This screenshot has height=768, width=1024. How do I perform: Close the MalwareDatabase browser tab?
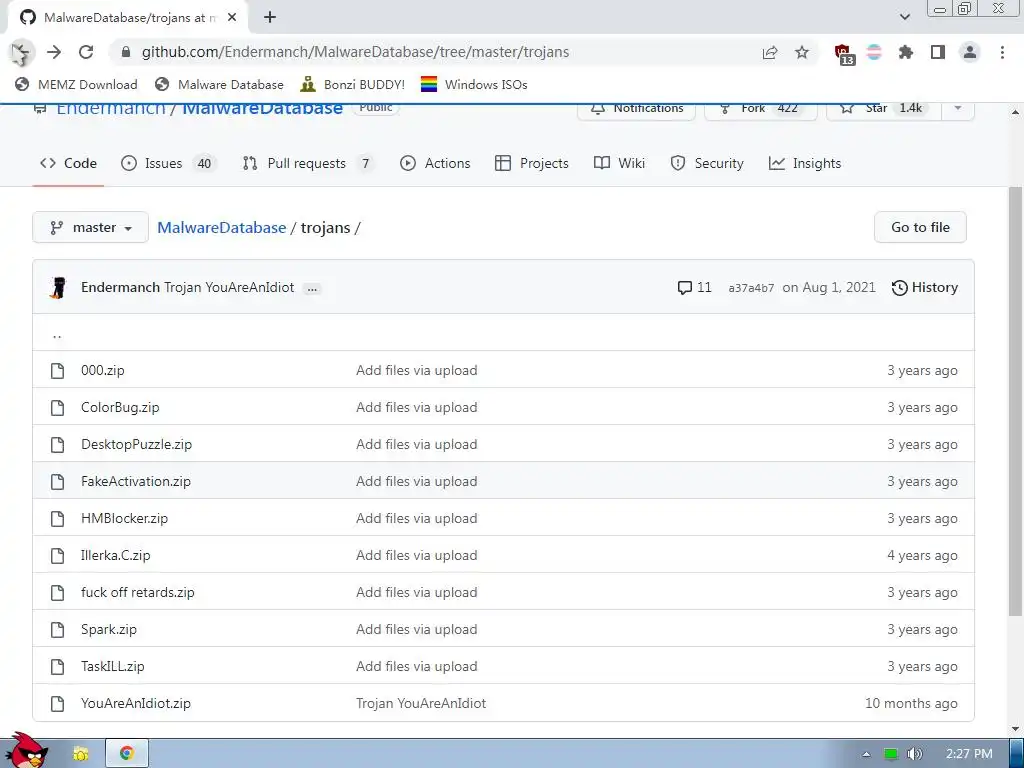(x=232, y=18)
